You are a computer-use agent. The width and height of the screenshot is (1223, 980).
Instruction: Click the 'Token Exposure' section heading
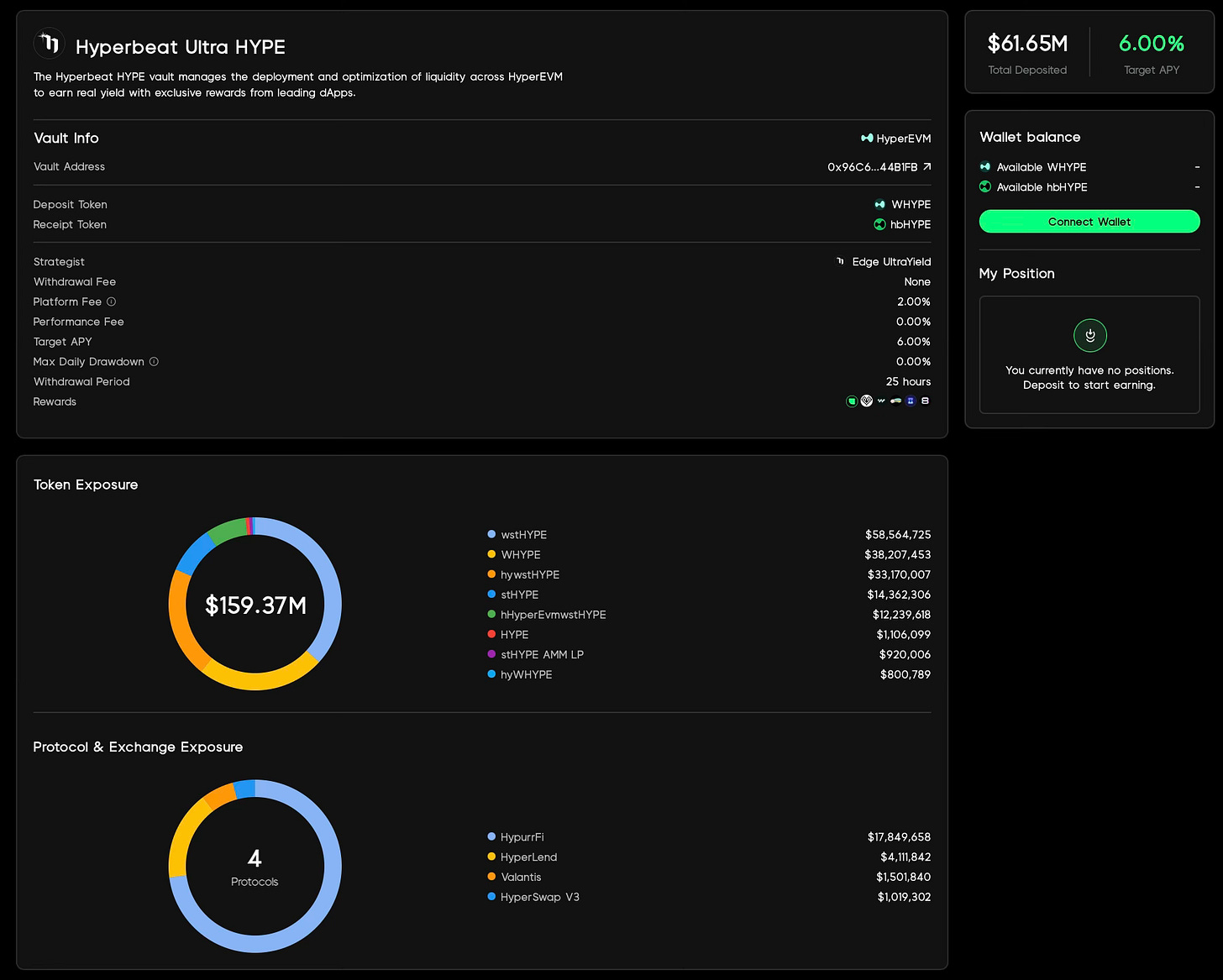86,485
